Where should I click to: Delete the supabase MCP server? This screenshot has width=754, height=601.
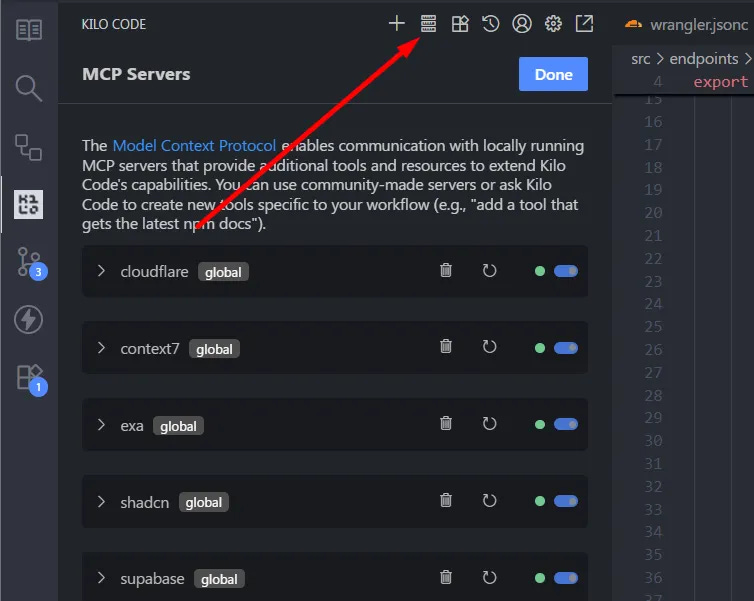(446, 577)
